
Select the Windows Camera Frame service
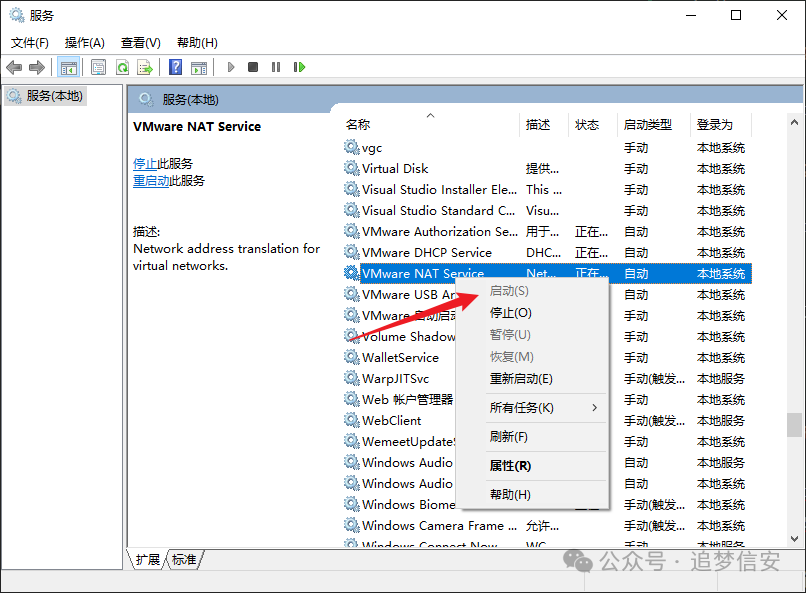[x=439, y=526]
